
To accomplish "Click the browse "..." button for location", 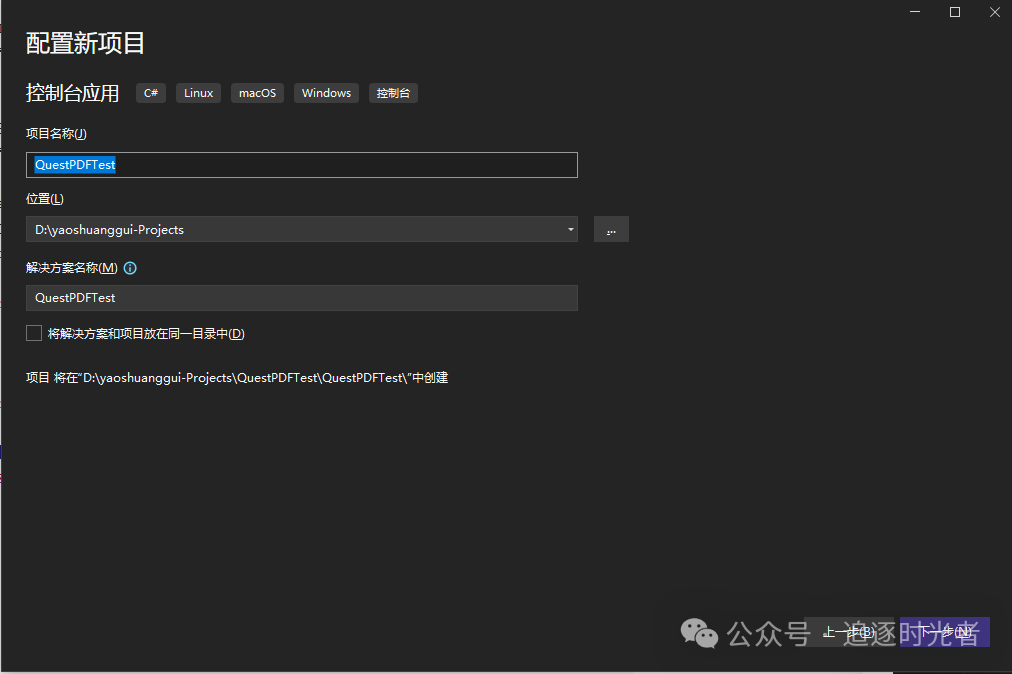I will (x=611, y=230).
